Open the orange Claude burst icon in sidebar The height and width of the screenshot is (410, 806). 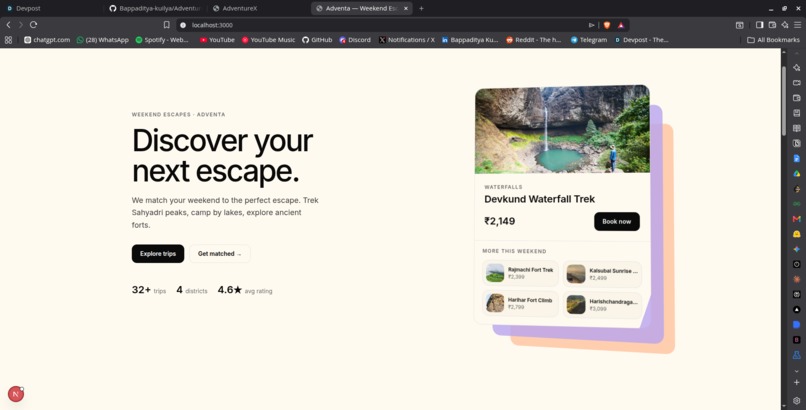796,279
